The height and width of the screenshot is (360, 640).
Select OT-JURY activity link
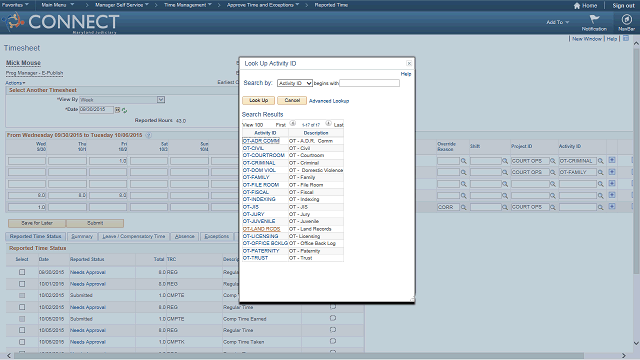(253, 214)
